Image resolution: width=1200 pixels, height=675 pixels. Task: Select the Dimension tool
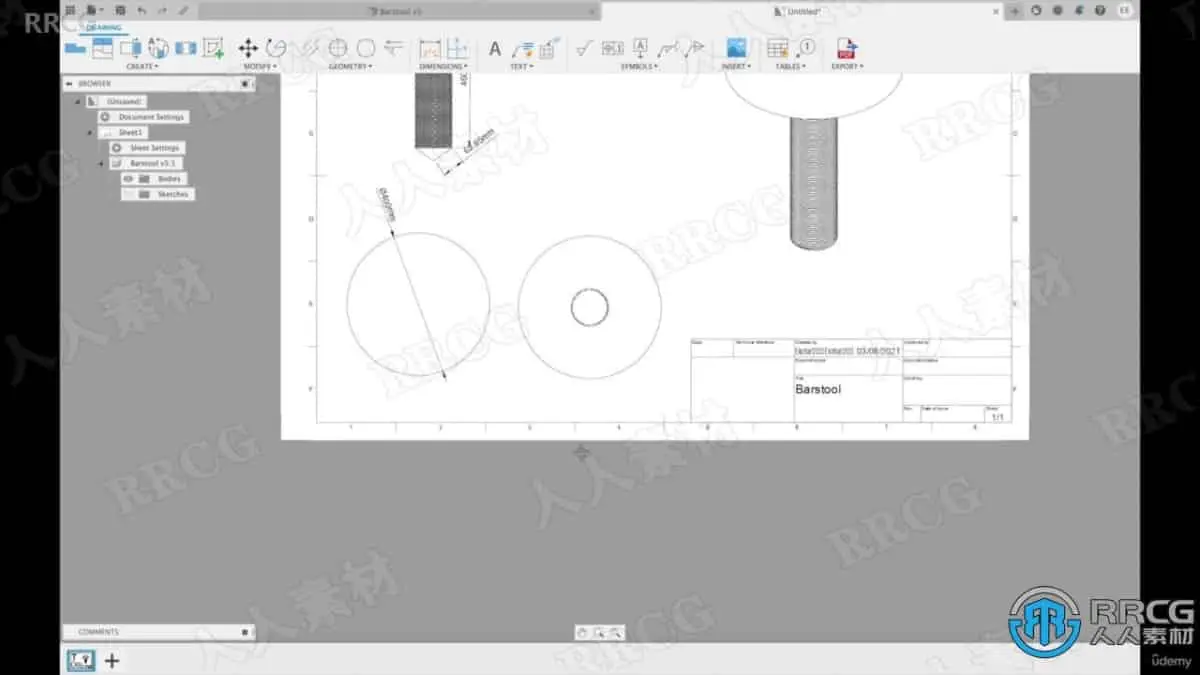pos(430,47)
